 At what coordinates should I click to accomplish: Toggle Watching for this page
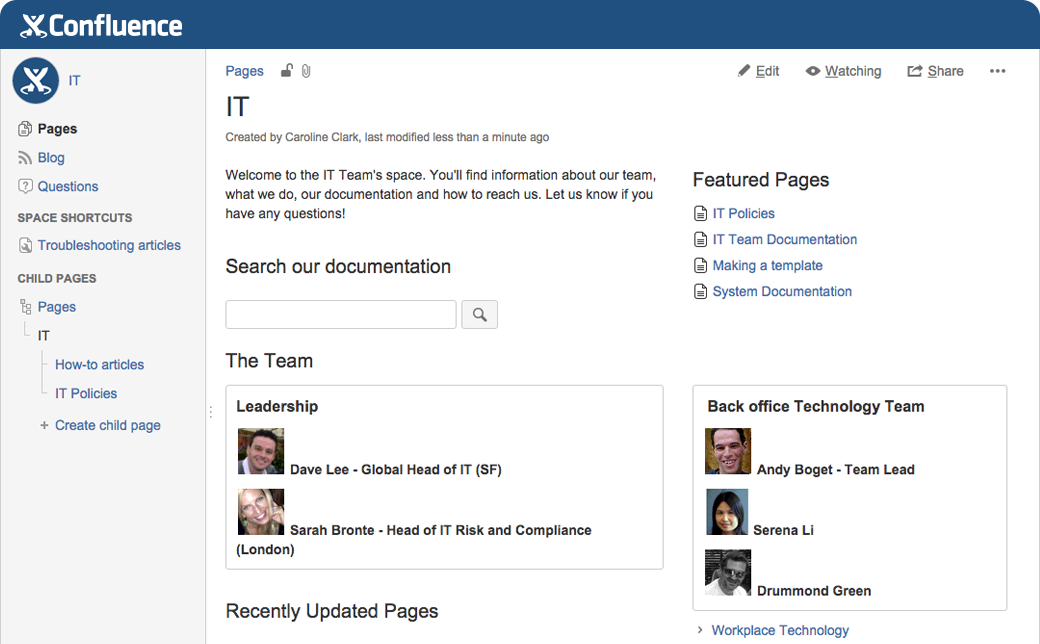(843, 71)
